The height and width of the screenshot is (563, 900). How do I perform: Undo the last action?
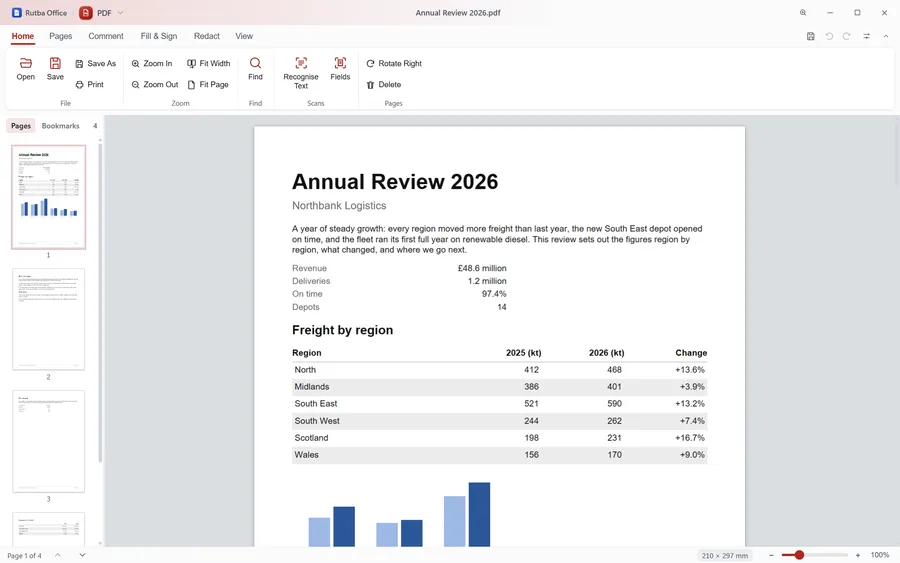pyautogui.click(x=829, y=36)
